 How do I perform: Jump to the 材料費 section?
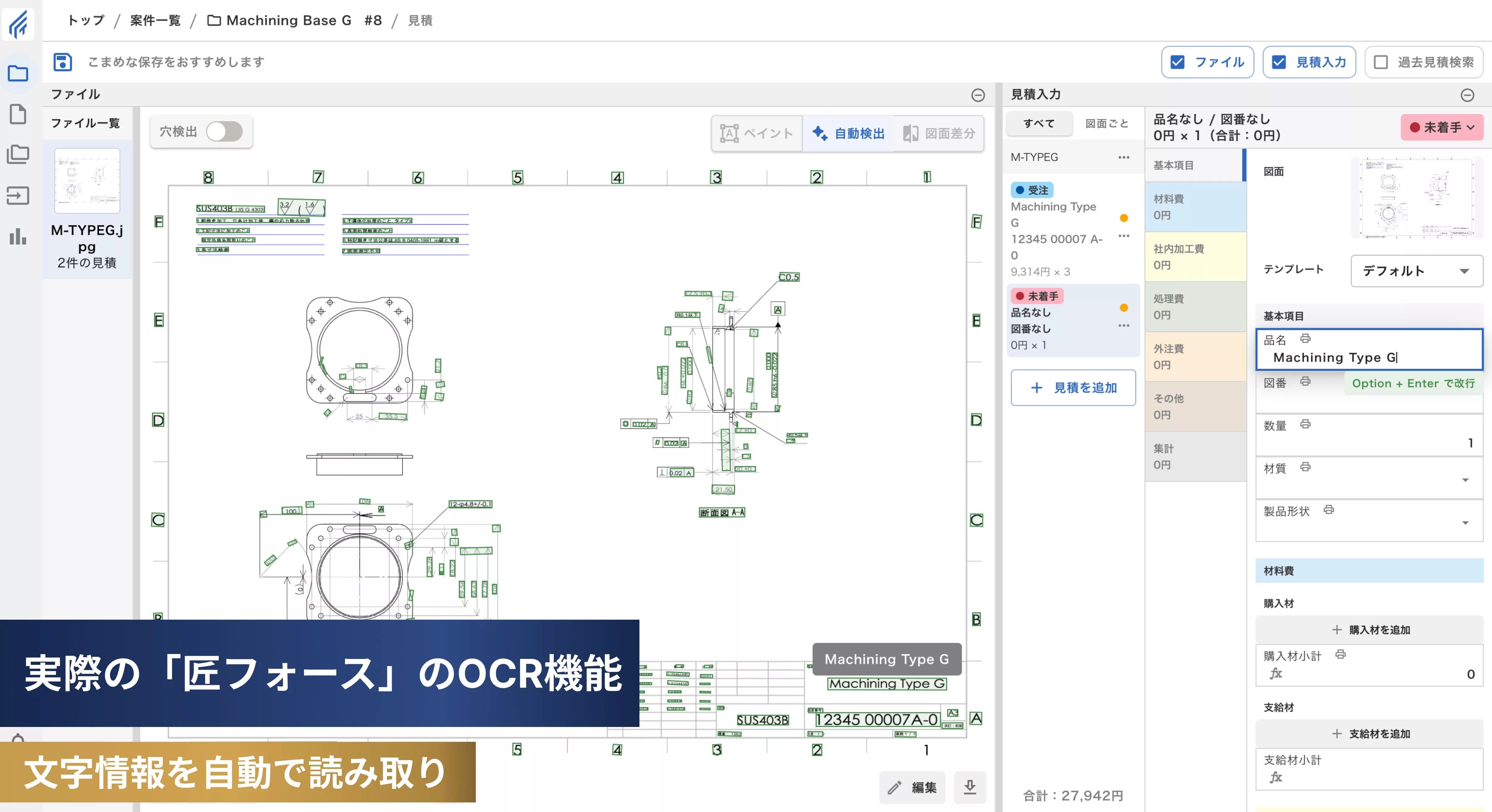coord(1195,207)
